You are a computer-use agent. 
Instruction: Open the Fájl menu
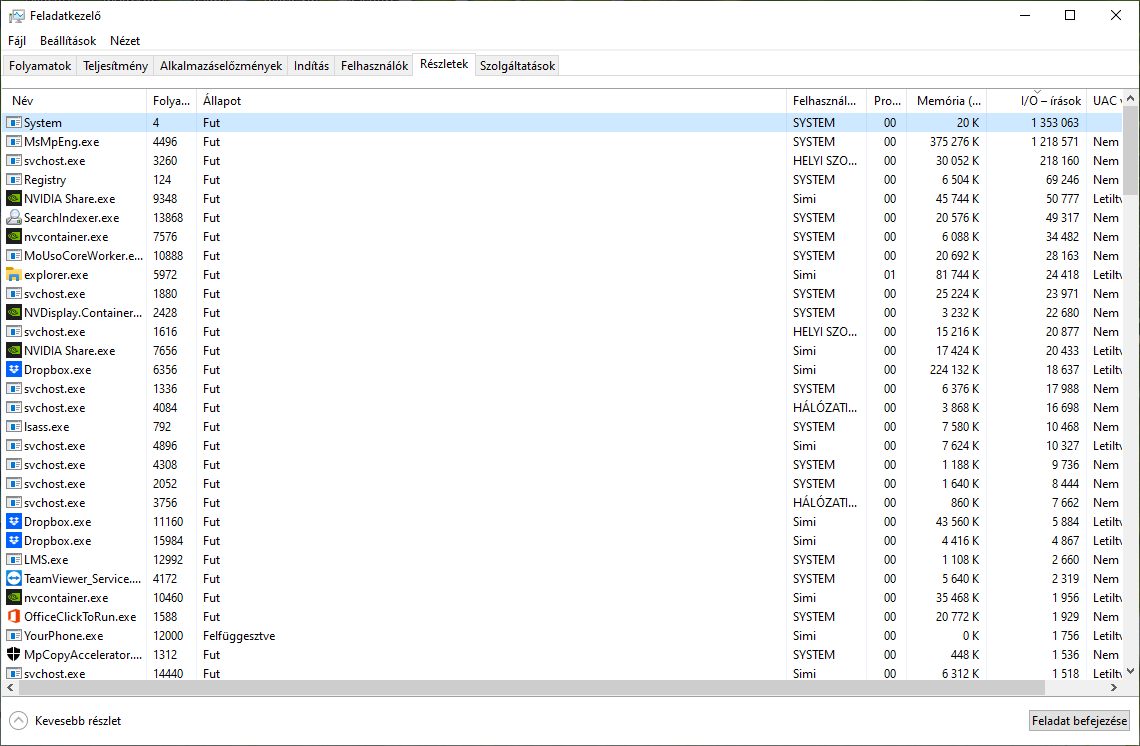17,41
